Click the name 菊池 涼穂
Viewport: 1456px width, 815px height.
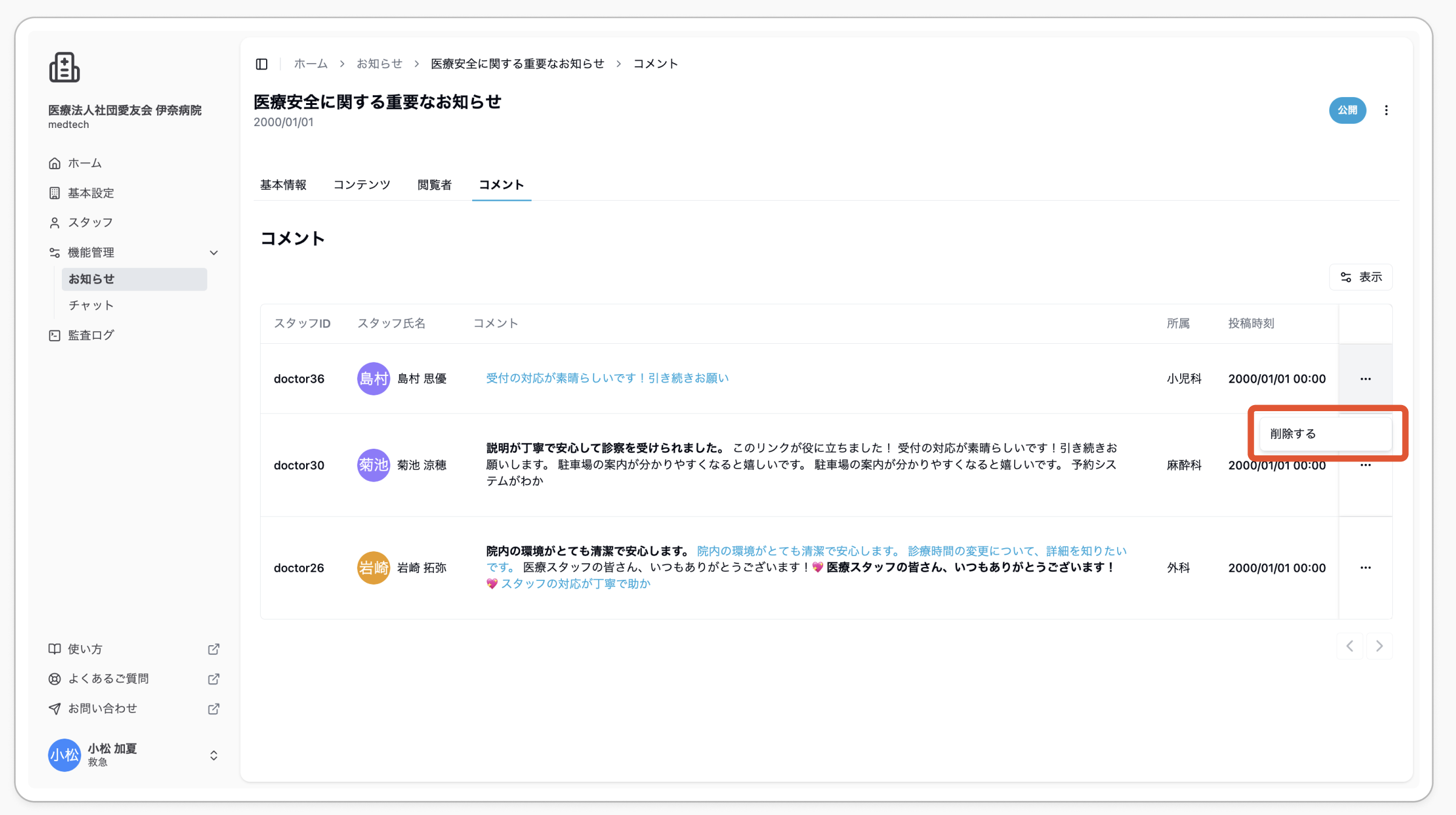[x=422, y=466]
